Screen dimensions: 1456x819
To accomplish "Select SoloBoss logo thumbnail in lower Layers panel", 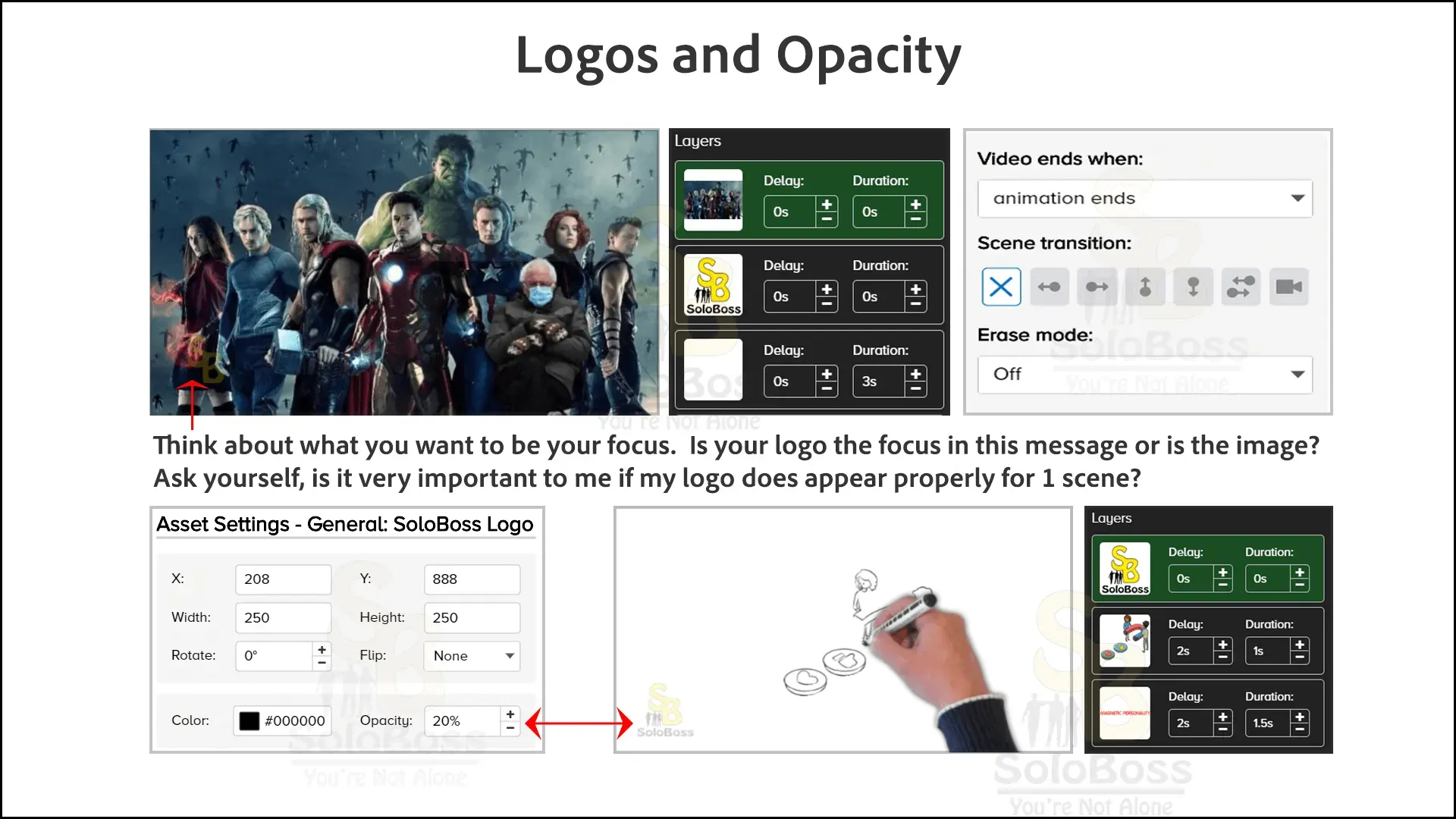I will coord(1125,569).
